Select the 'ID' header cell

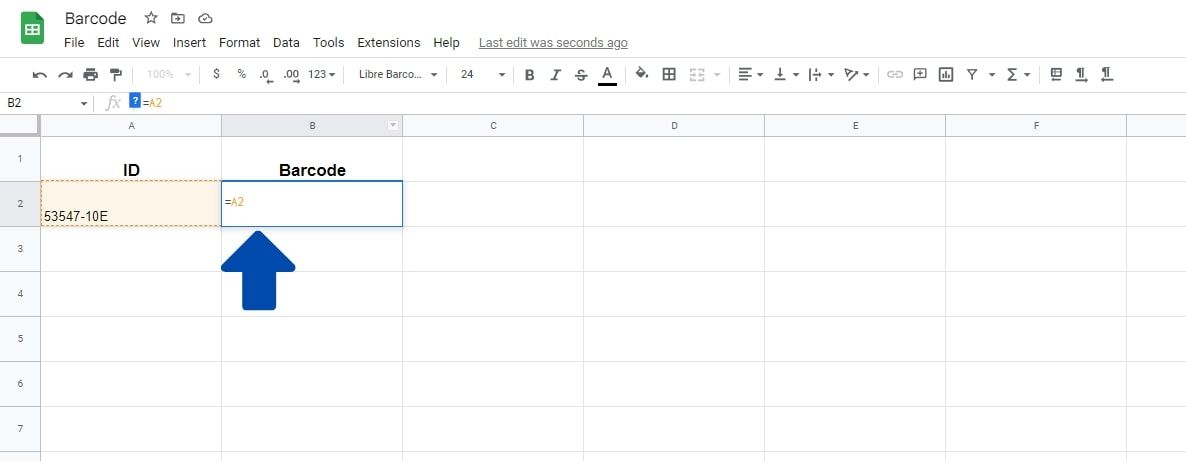(x=131, y=159)
